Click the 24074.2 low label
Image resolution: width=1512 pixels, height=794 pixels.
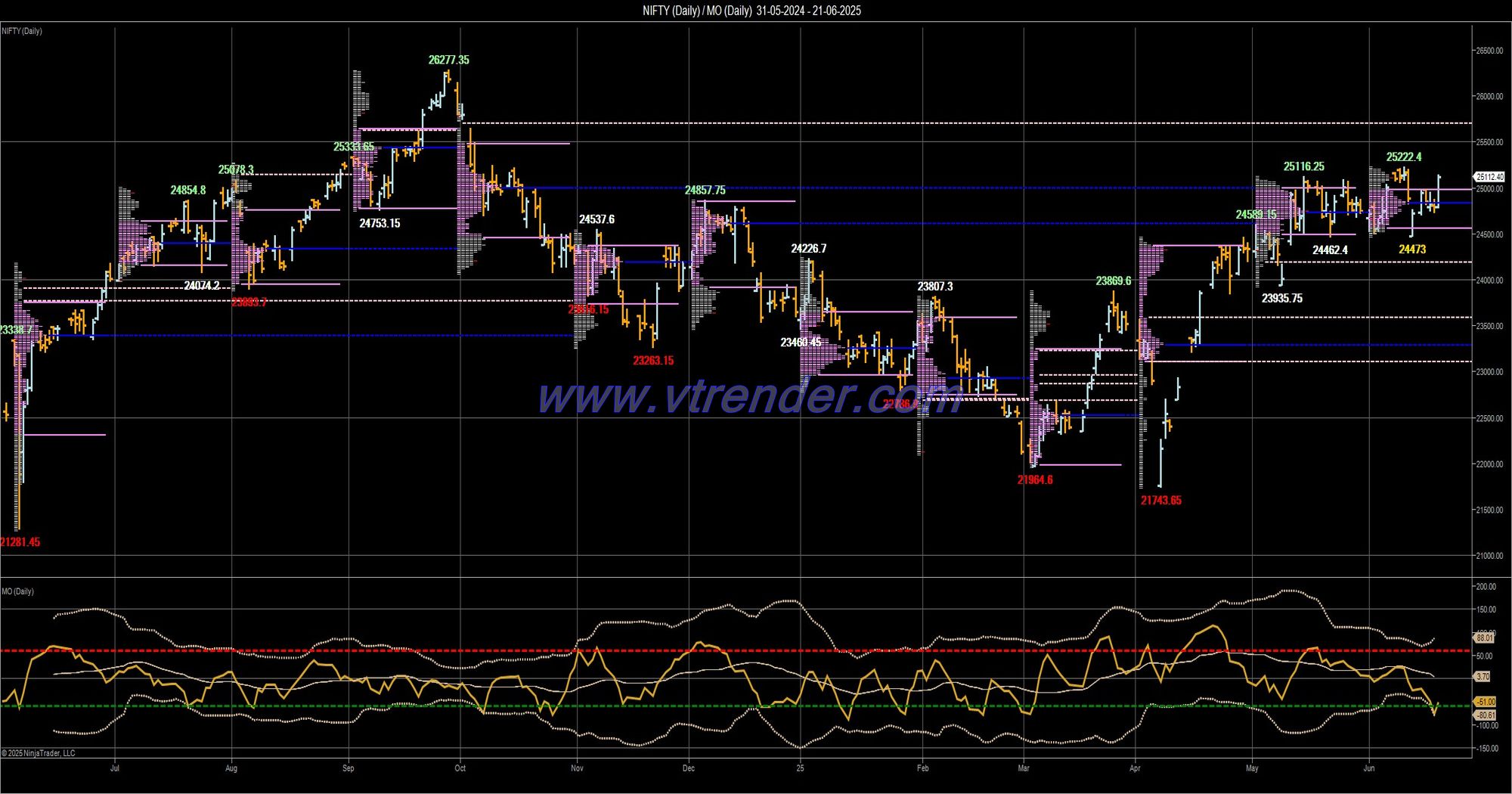coord(202,285)
